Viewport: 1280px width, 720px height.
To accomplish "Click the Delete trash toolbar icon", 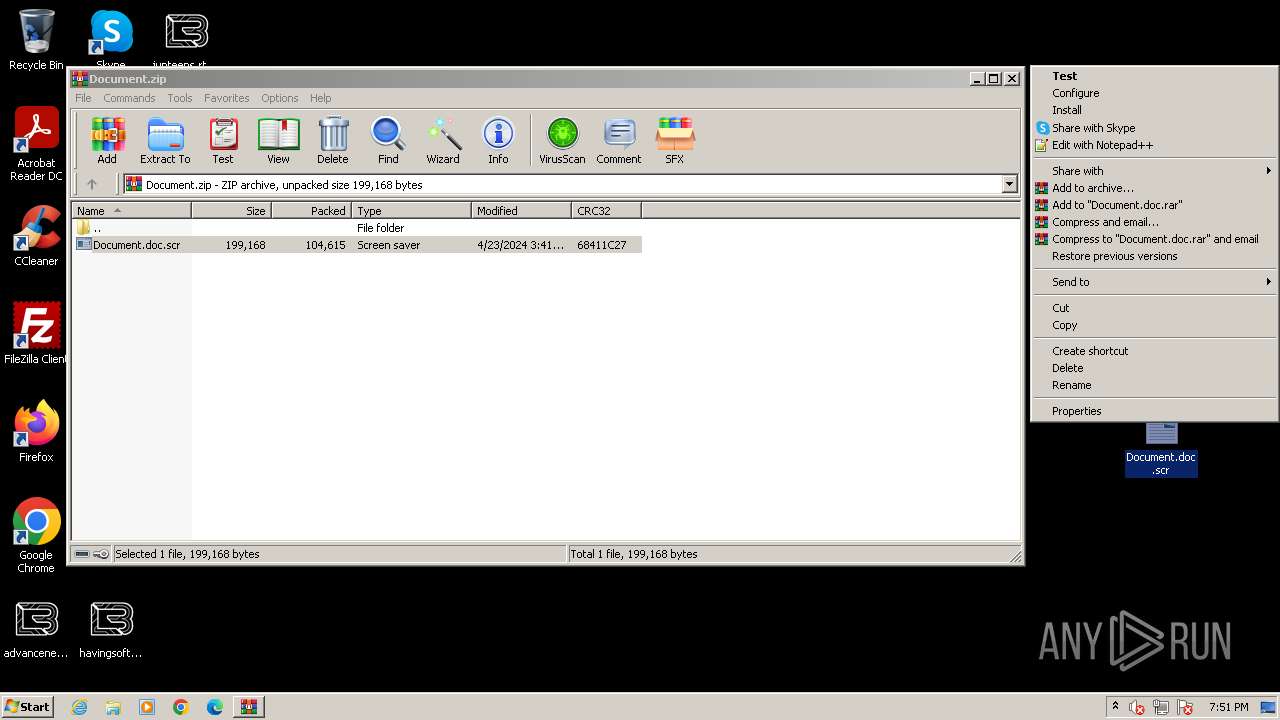I will tap(333, 141).
